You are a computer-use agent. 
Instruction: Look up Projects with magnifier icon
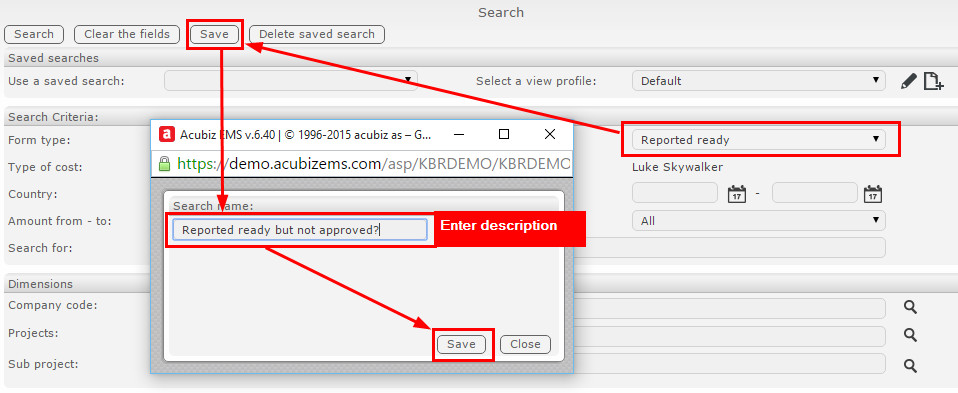tap(910, 336)
